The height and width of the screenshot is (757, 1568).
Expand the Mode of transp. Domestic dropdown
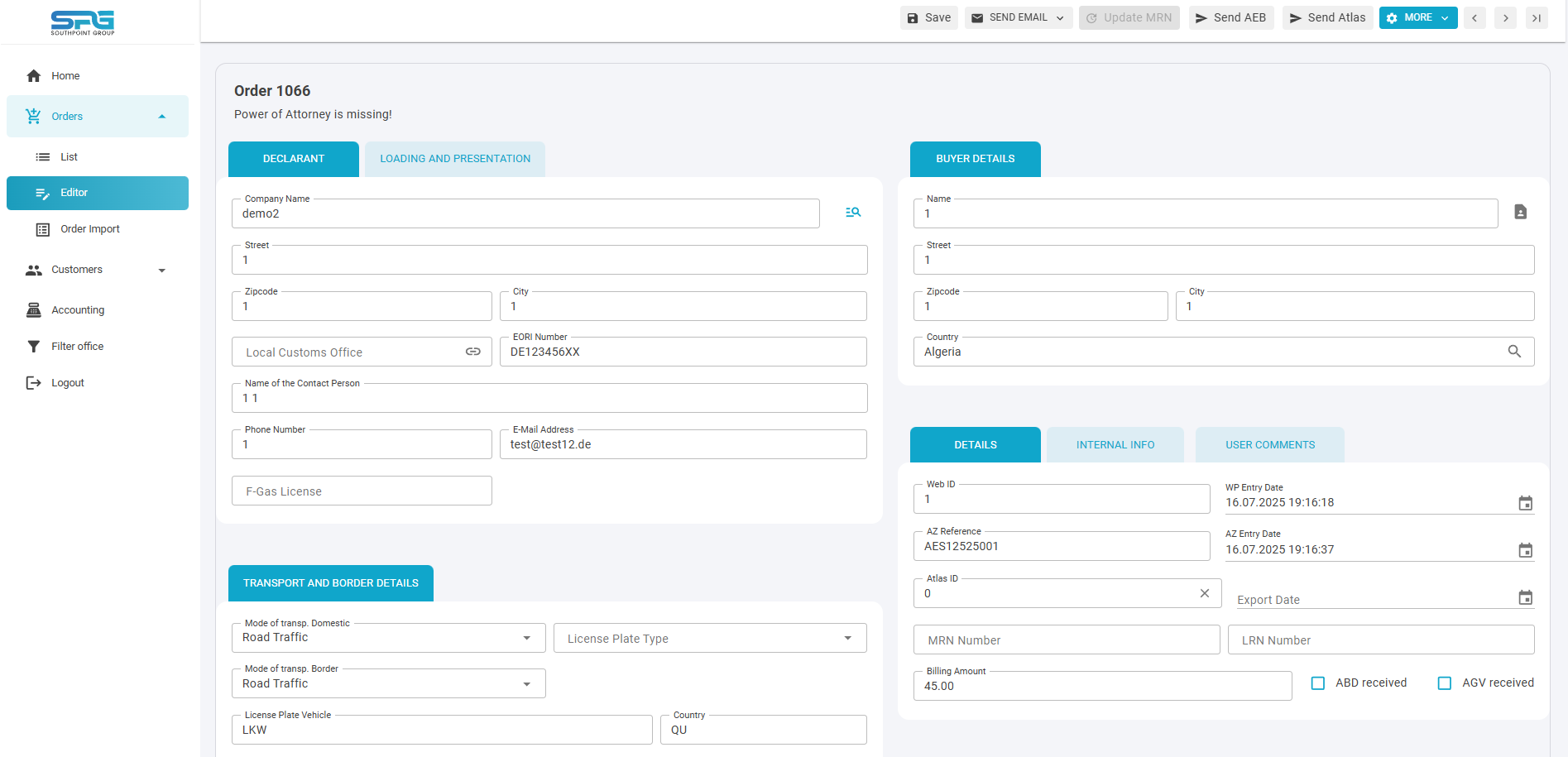(x=526, y=638)
